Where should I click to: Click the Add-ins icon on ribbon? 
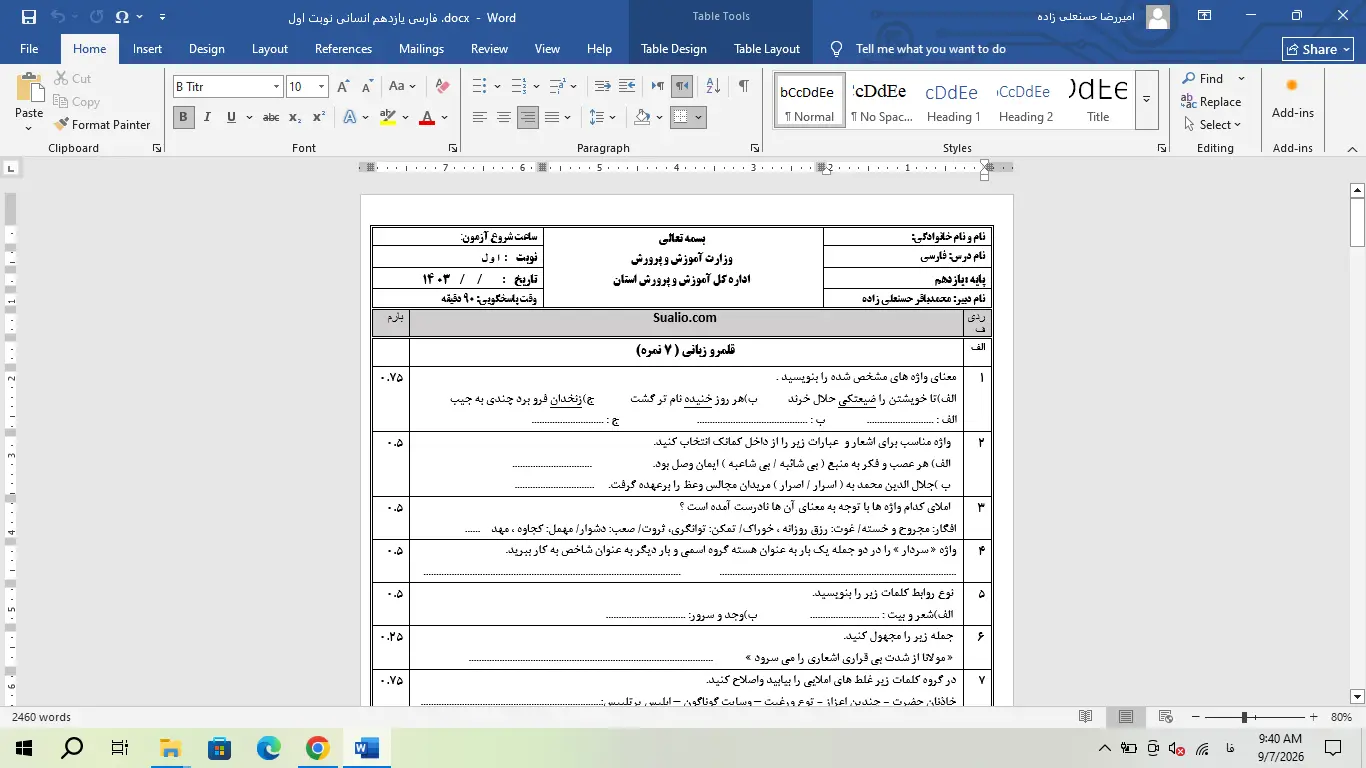[x=1292, y=98]
